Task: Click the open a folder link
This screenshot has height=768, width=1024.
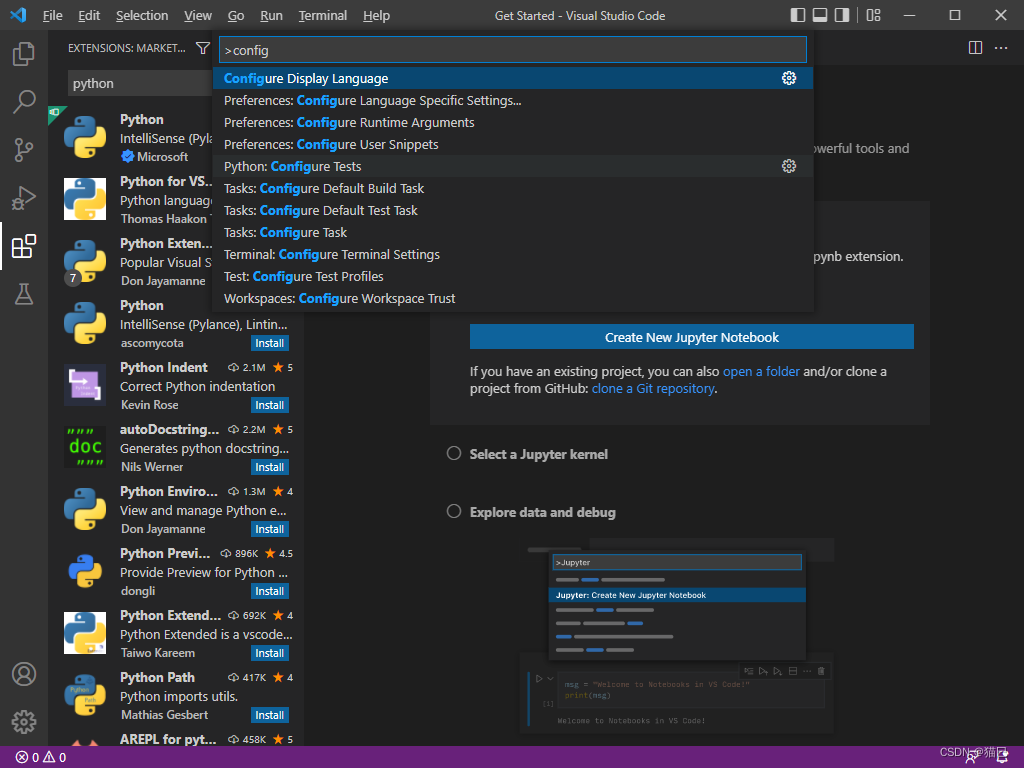Action: coord(761,372)
